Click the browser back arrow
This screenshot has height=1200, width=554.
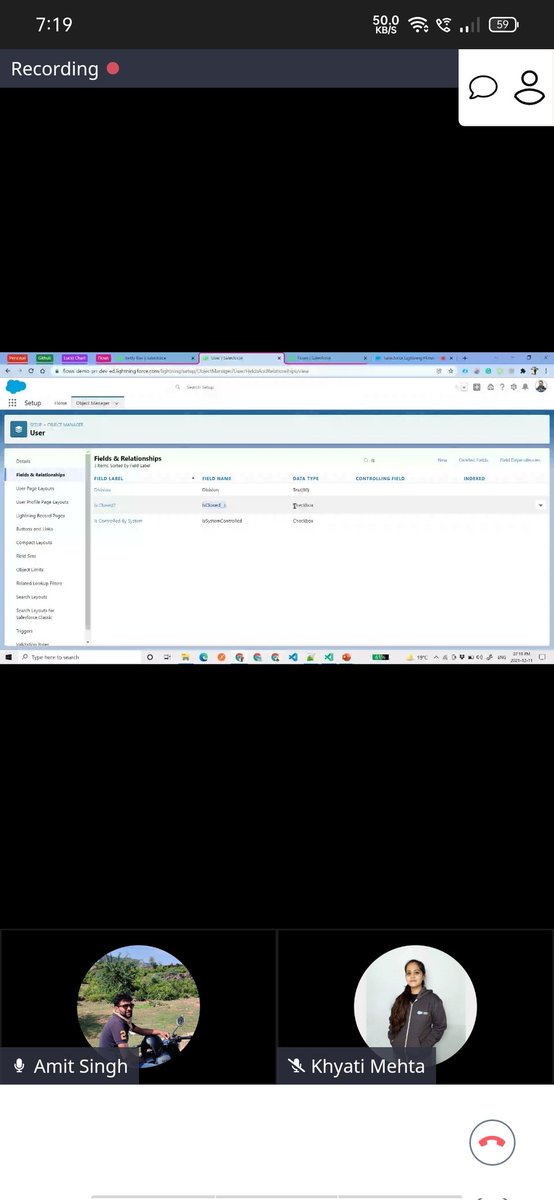(x=7, y=370)
